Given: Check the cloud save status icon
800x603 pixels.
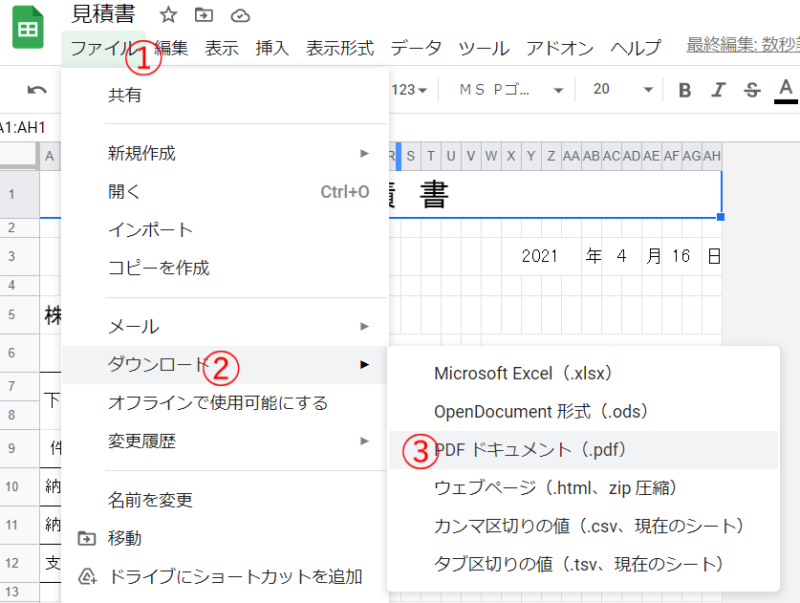Looking at the screenshot, I should point(239,15).
